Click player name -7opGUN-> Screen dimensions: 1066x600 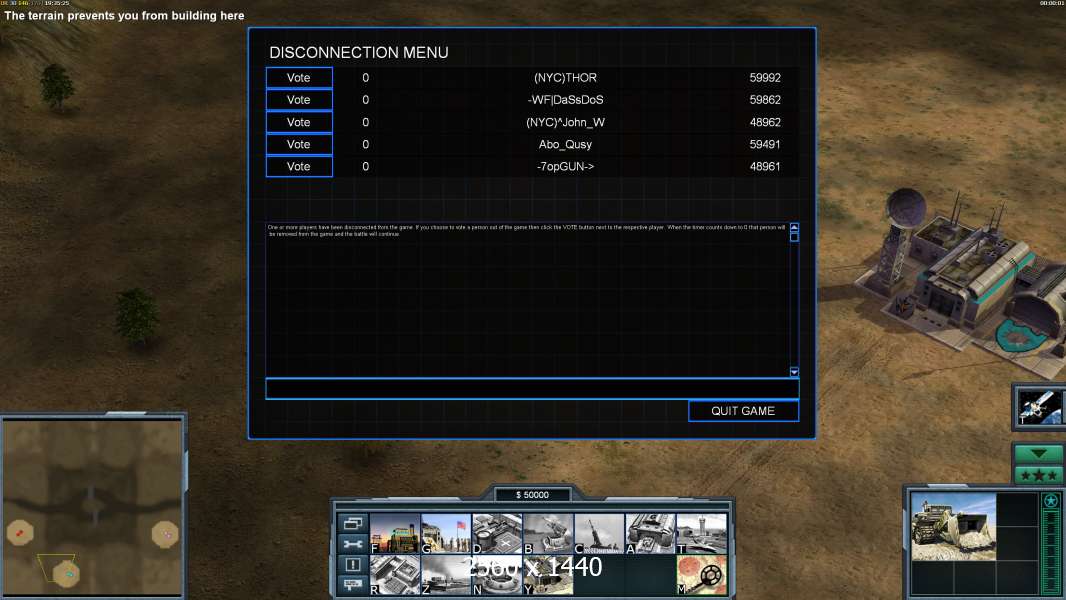point(566,166)
